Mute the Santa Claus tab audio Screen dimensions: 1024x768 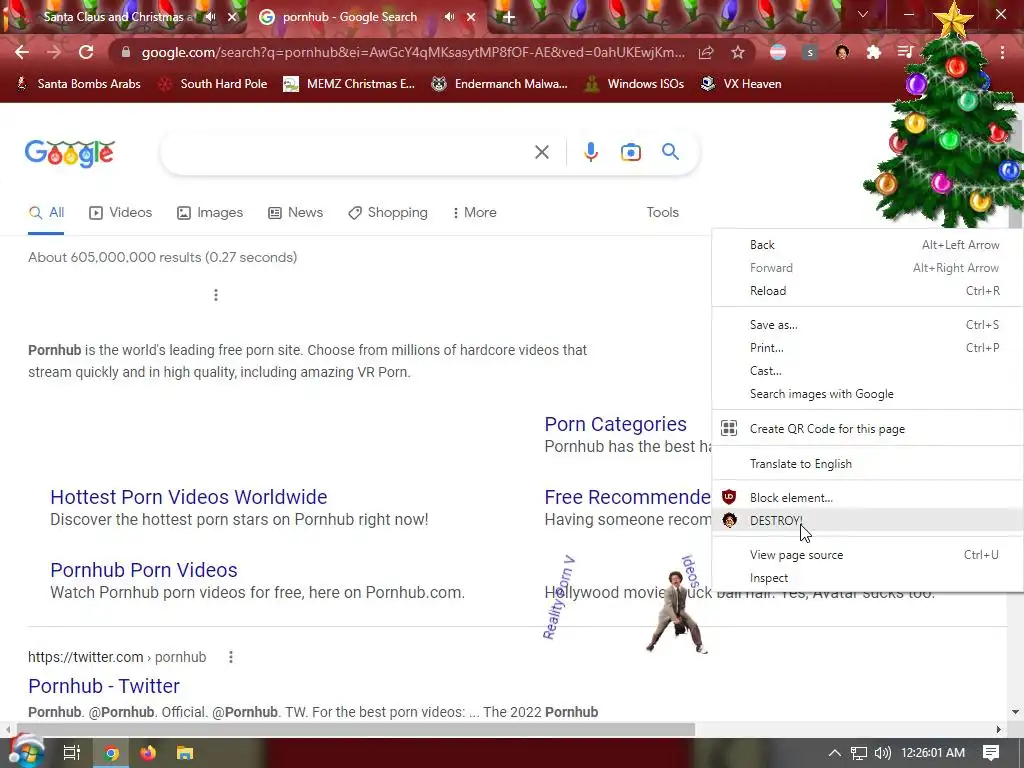[x=210, y=17]
